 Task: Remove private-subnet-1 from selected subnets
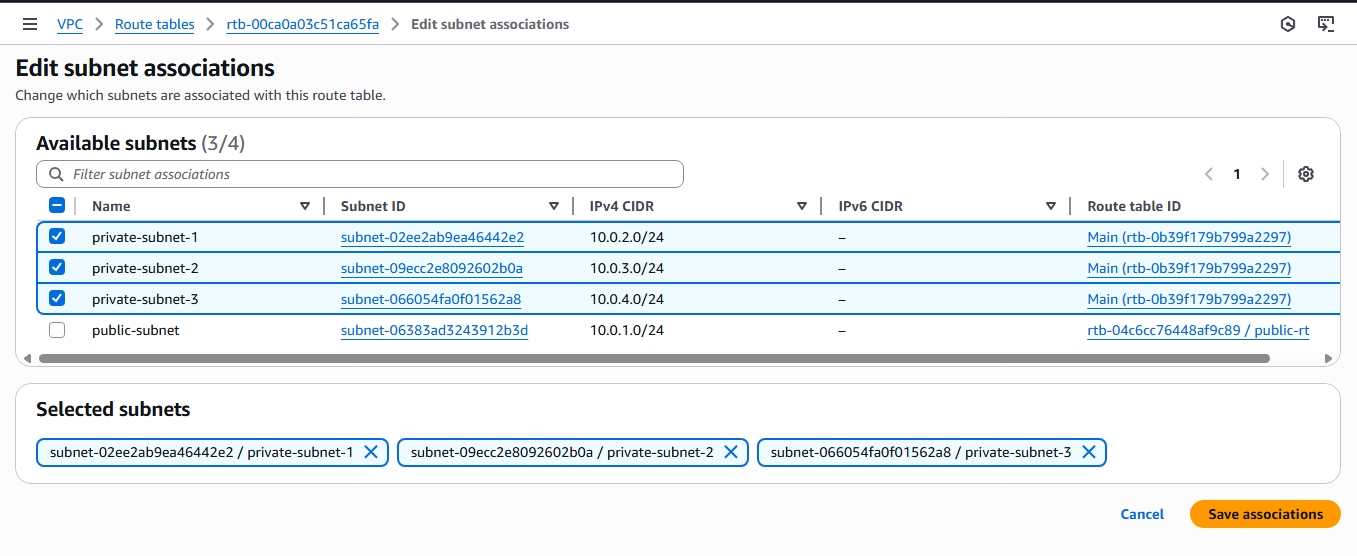click(370, 452)
